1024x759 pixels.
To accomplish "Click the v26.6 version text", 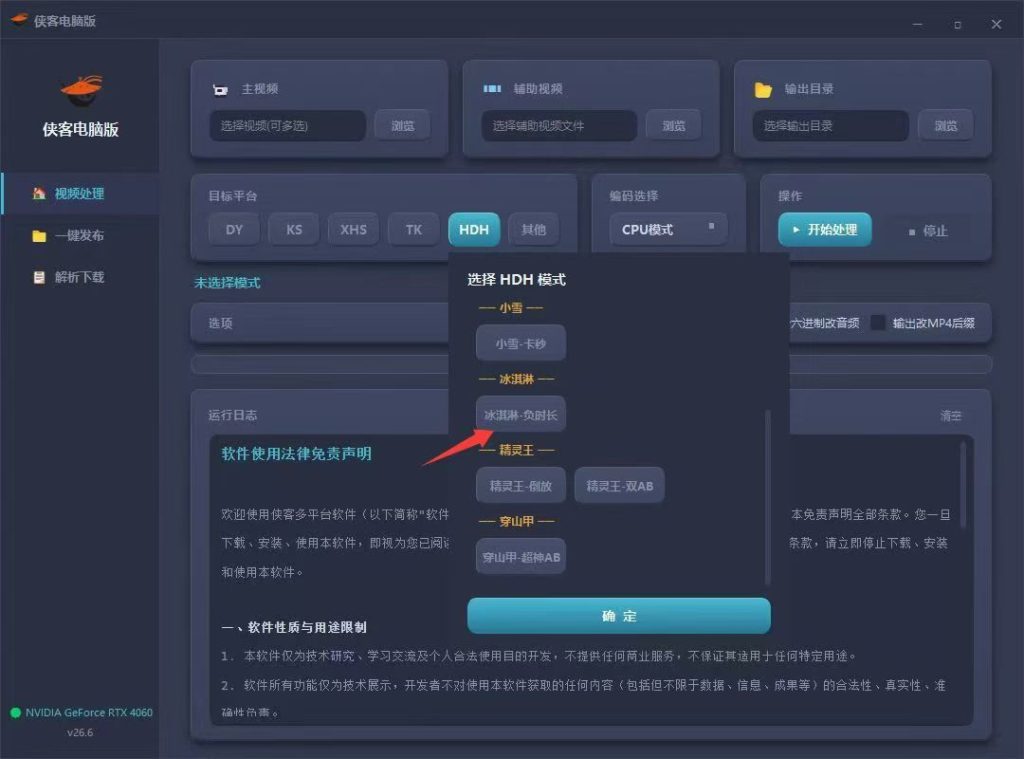I will [x=80, y=732].
